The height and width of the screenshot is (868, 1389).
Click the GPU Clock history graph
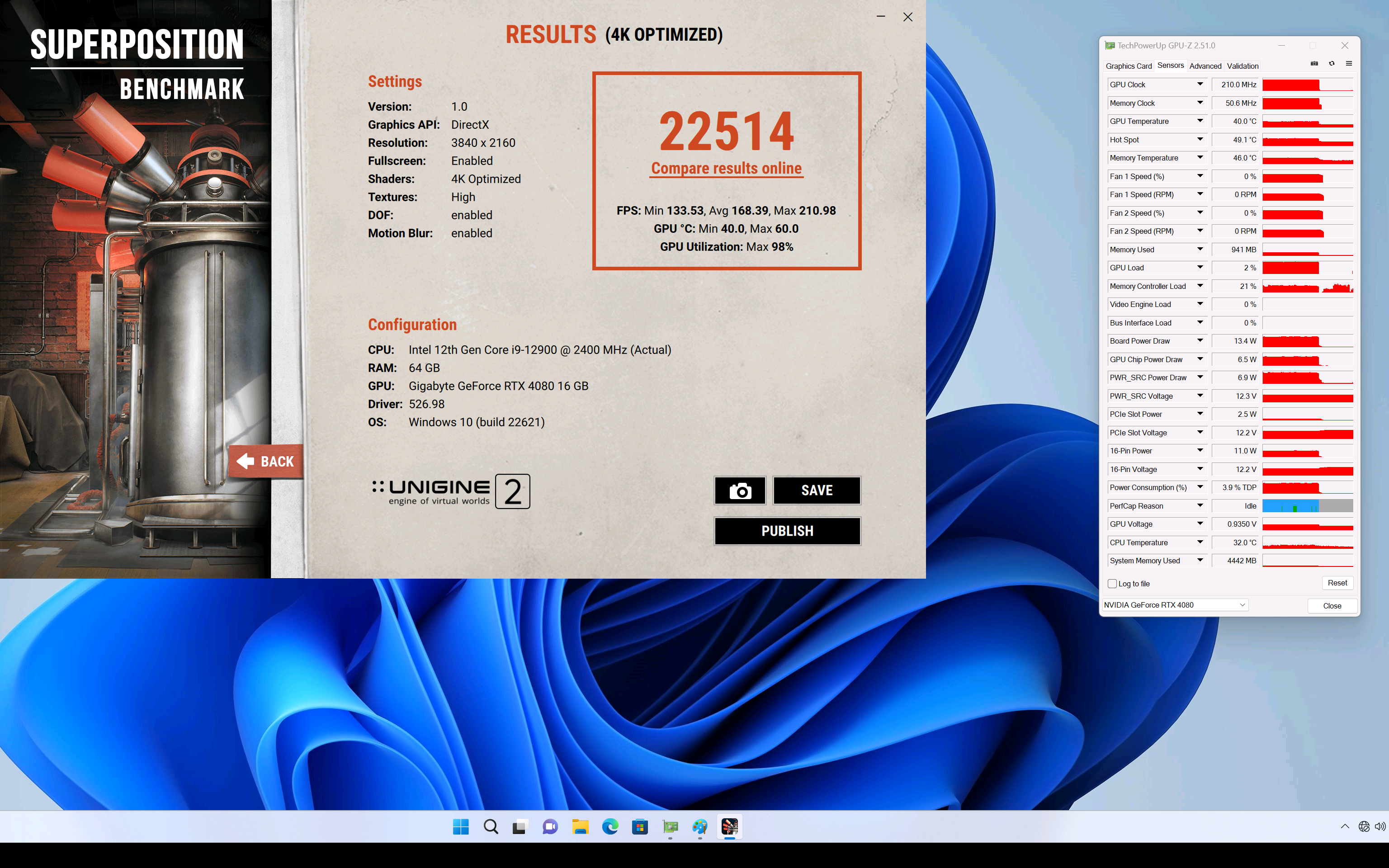(1308, 85)
